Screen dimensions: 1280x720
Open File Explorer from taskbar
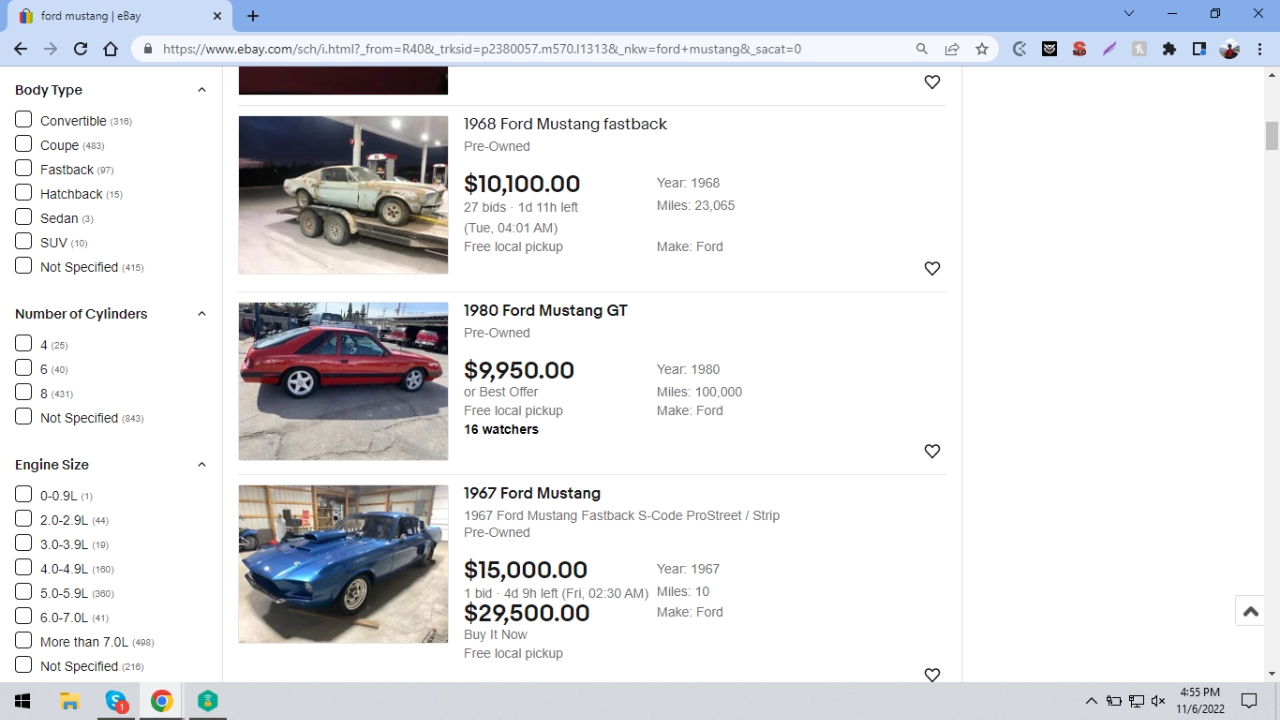click(x=69, y=701)
